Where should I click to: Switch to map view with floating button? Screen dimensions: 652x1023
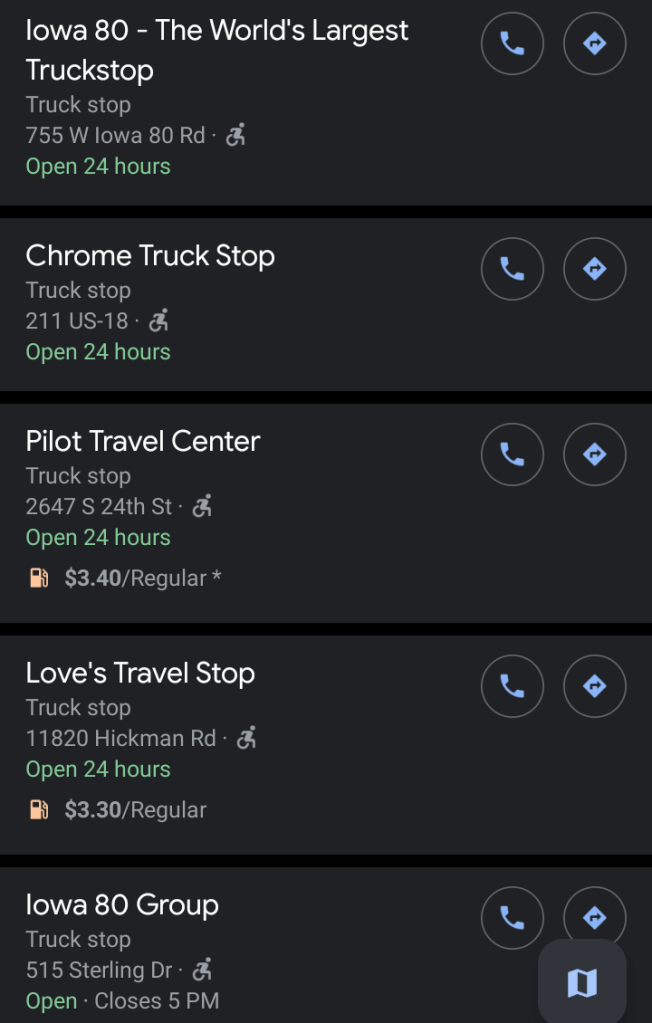(582, 983)
